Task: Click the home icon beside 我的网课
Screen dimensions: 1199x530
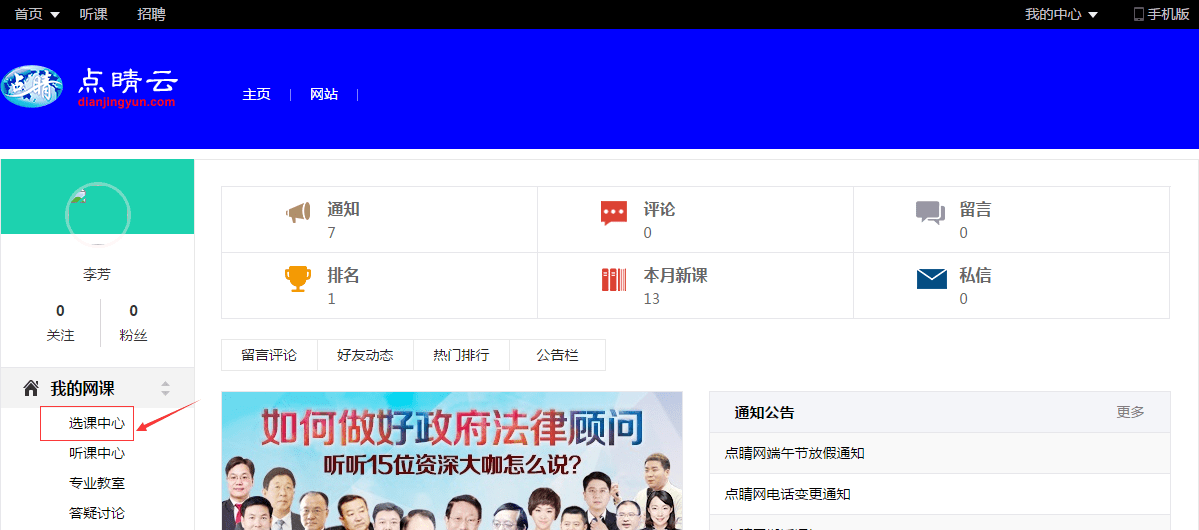Action: pos(31,388)
